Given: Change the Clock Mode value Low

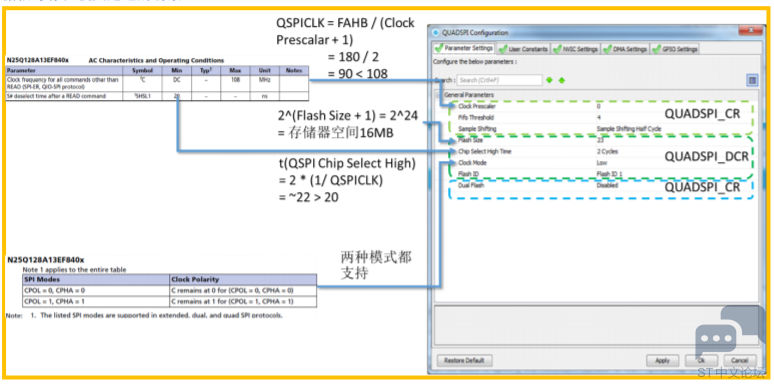Looking at the screenshot, I should 602,163.
